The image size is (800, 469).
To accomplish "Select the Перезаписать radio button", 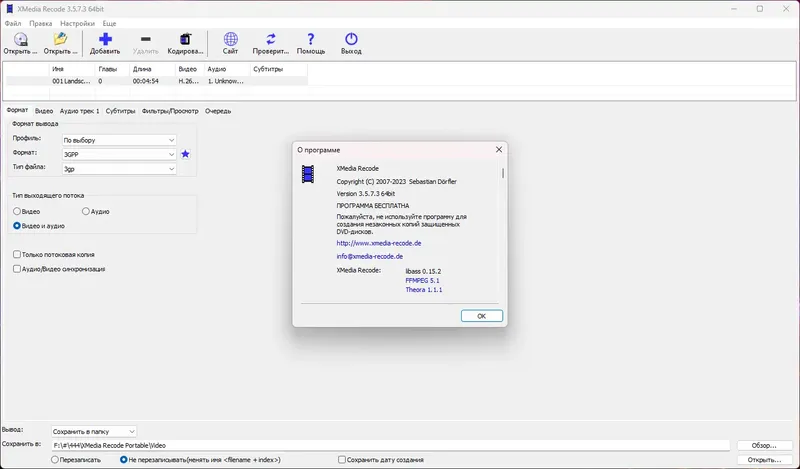I will click(55, 460).
